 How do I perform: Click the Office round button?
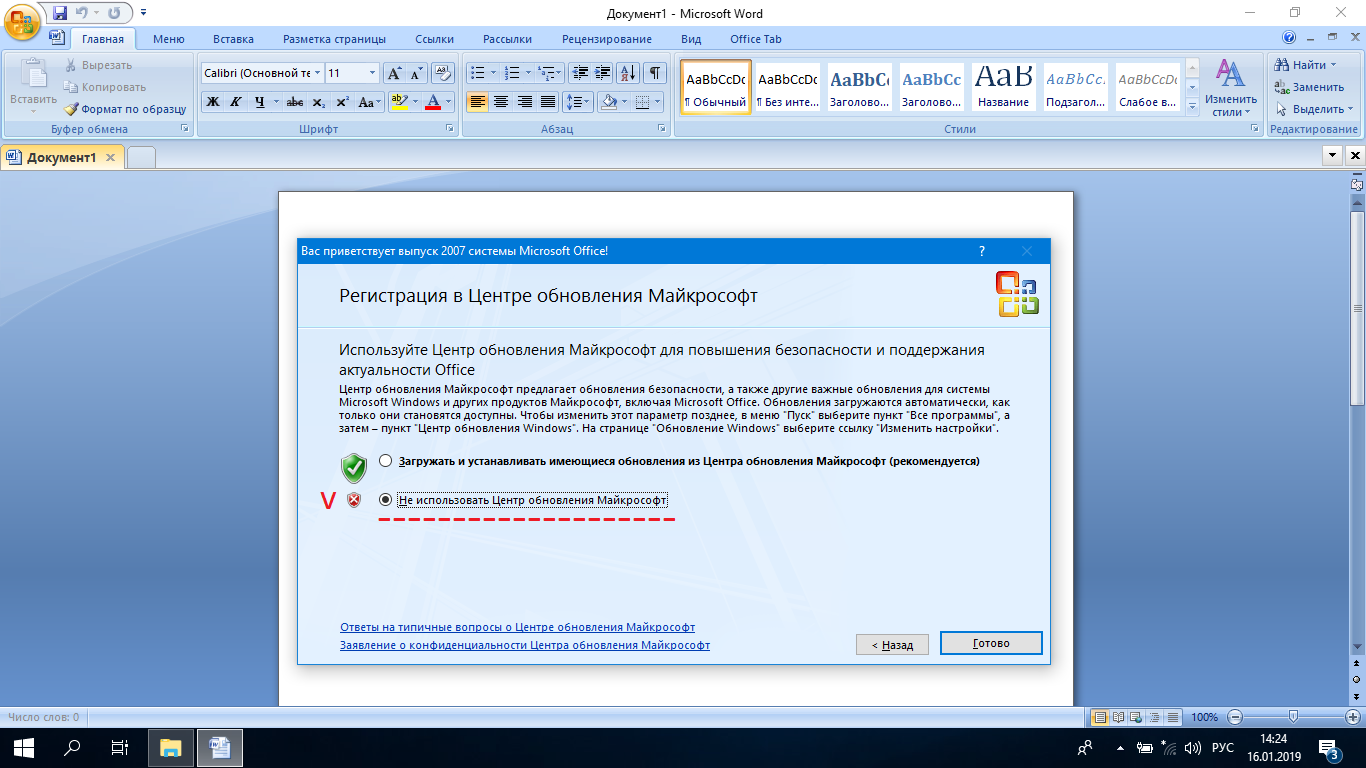pyautogui.click(x=22, y=24)
